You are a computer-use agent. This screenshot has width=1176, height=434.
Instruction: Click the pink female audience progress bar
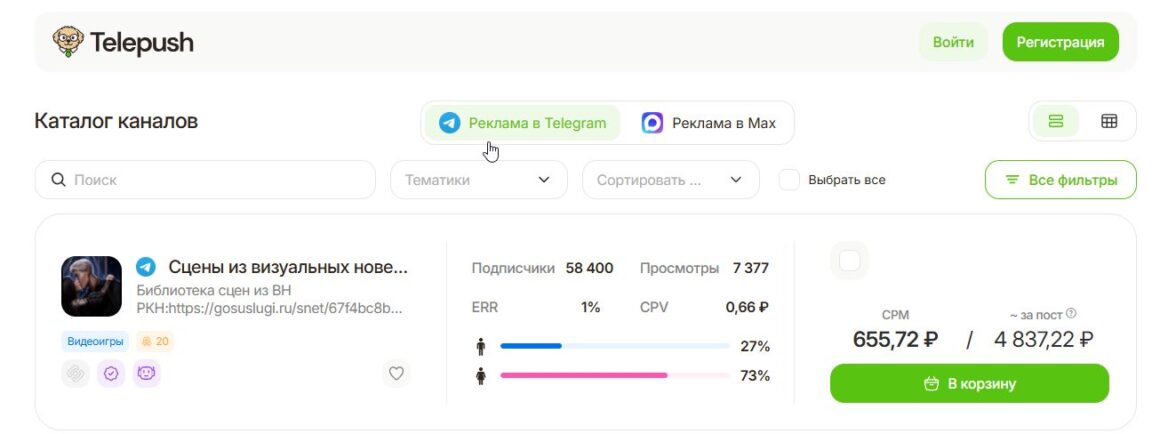click(614, 375)
